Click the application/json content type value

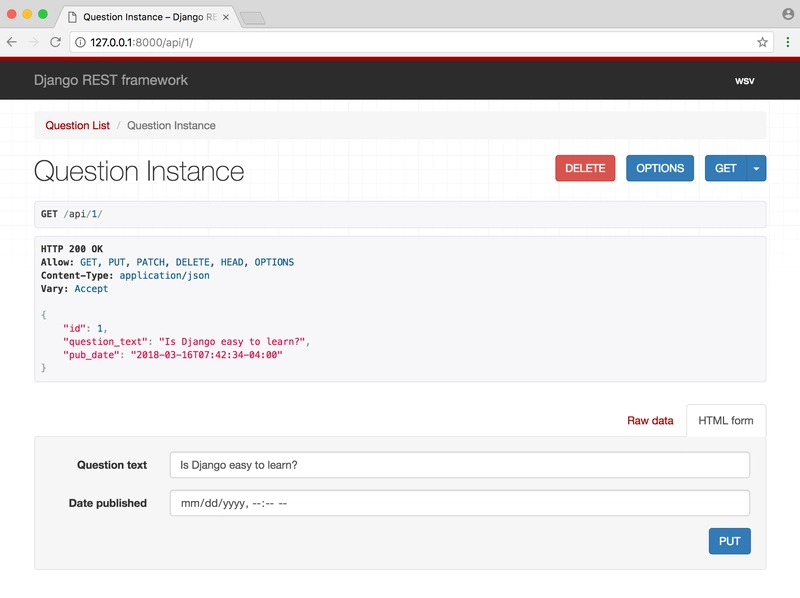coord(164,276)
